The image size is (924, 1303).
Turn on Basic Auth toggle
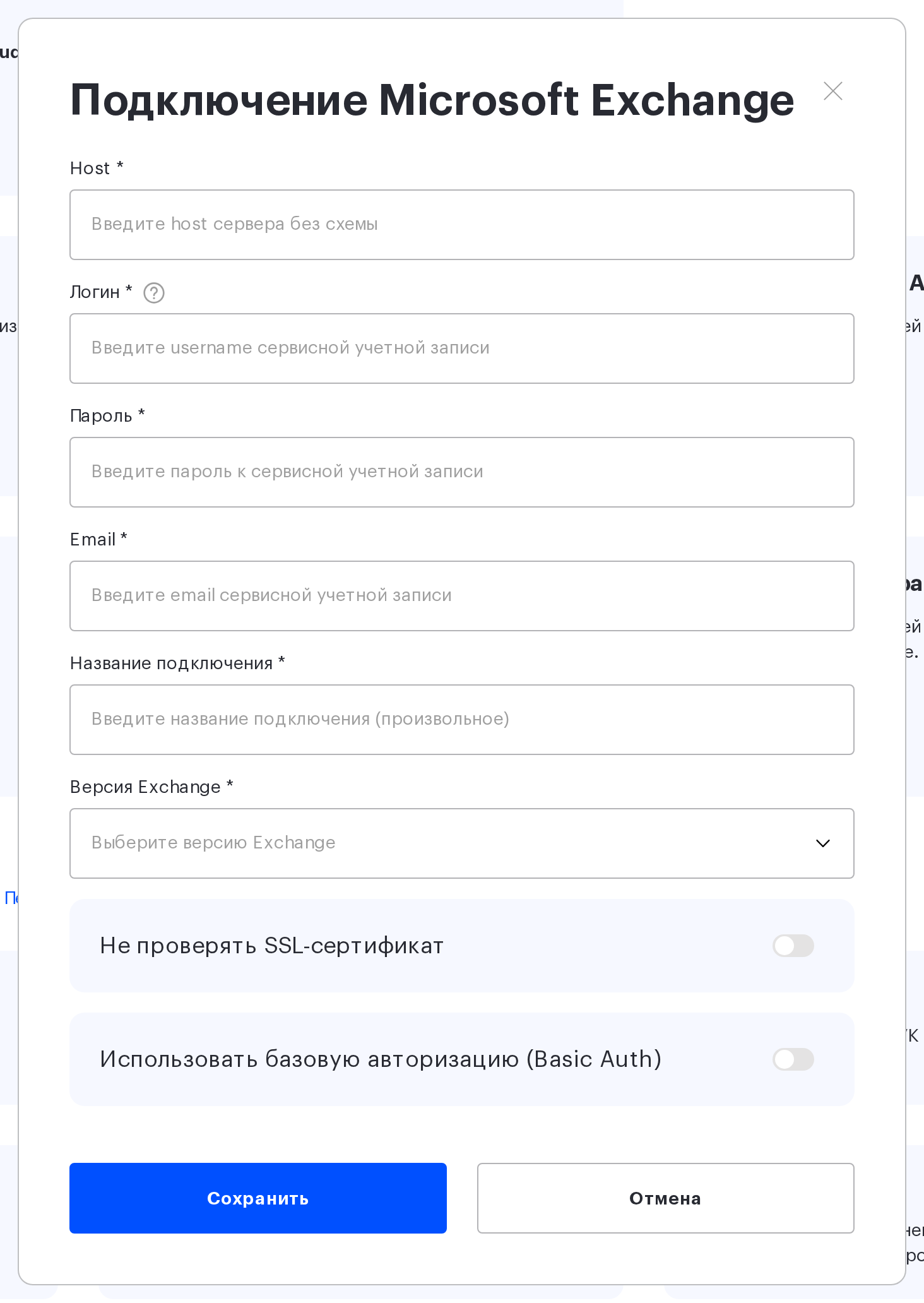click(x=793, y=1059)
